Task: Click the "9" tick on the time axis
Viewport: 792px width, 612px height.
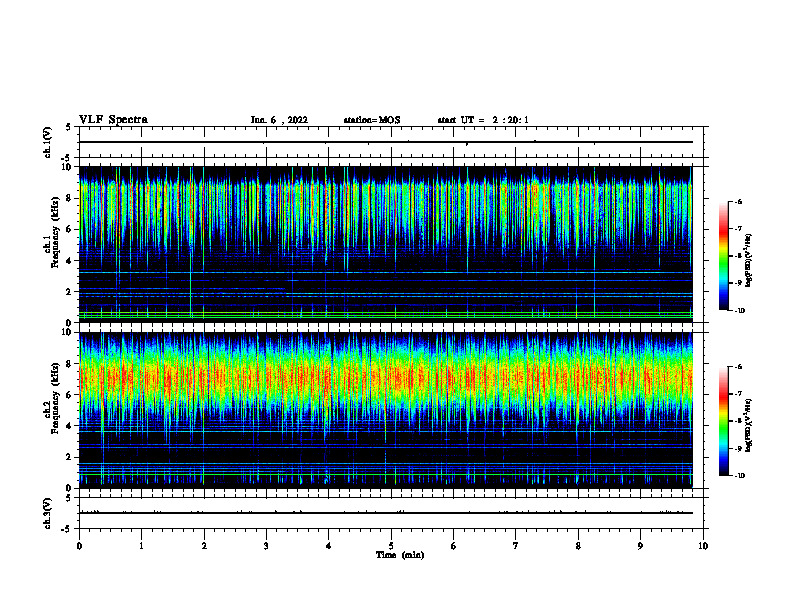Action: tap(640, 546)
